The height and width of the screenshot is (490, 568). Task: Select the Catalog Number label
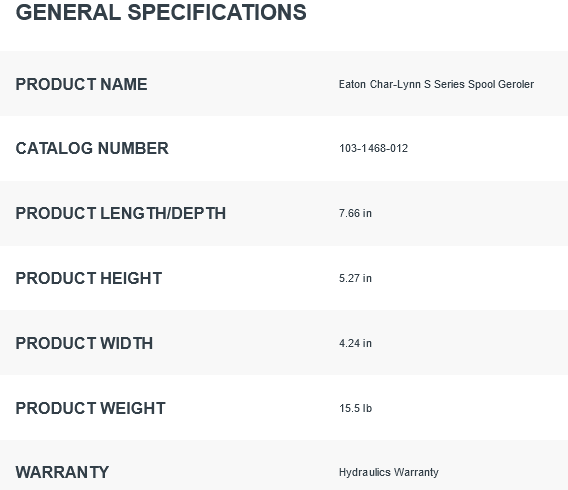[92, 148]
